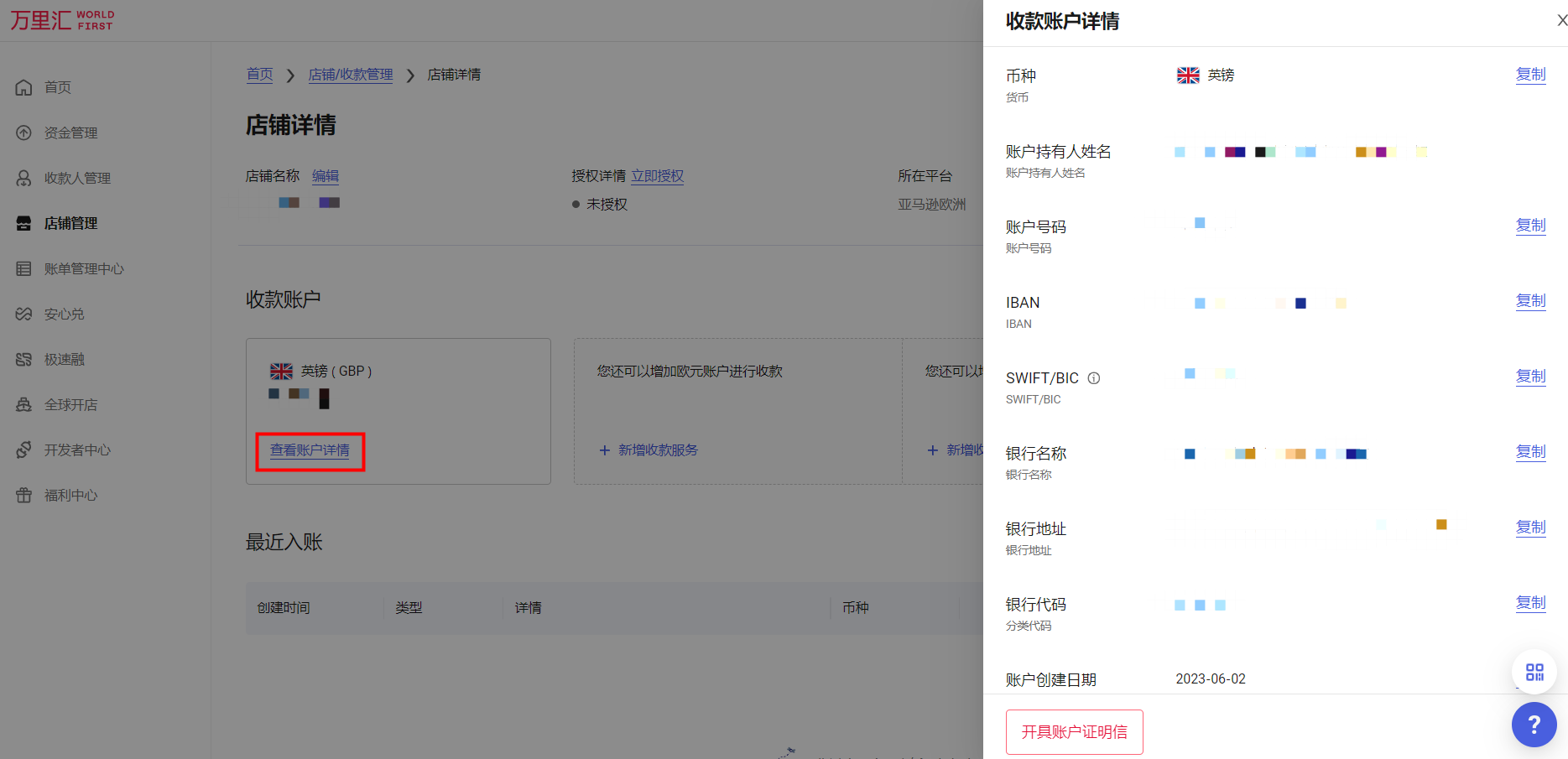
Task: Open 店铺/收款管理 in the breadcrumb
Action: click(x=351, y=75)
